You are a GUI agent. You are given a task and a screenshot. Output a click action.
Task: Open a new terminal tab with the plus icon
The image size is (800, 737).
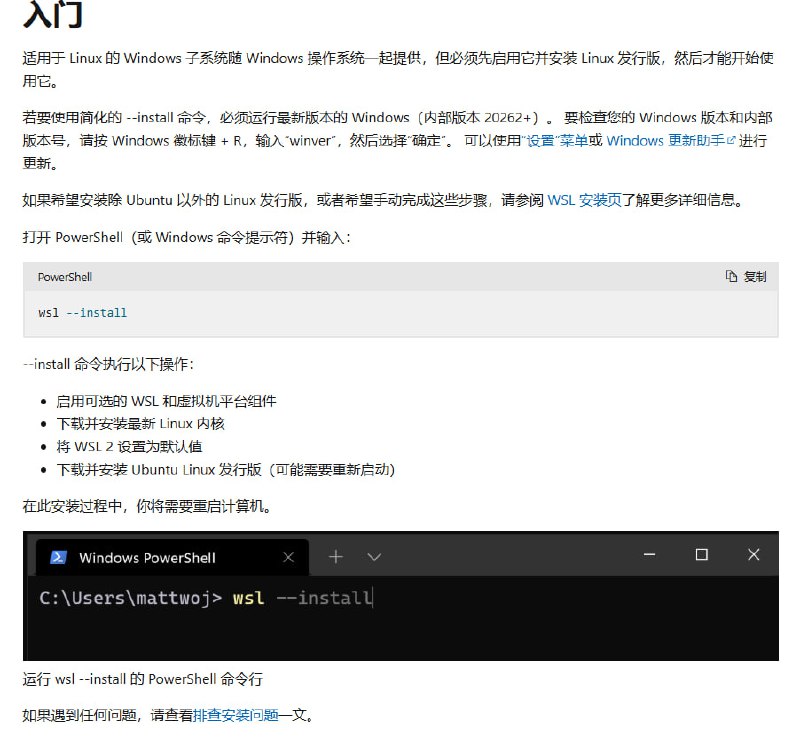pos(335,556)
